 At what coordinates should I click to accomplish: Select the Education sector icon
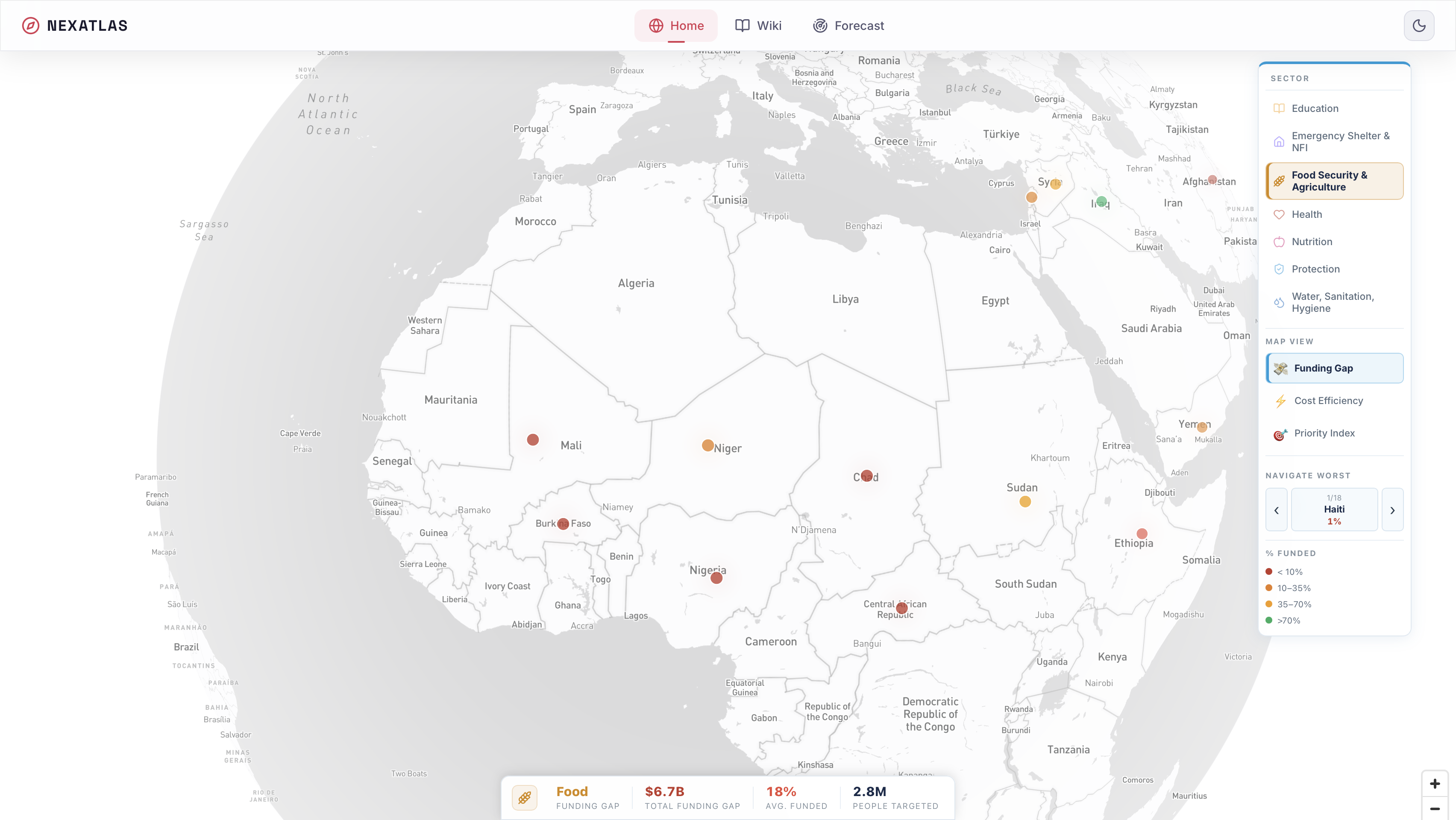pyautogui.click(x=1279, y=108)
